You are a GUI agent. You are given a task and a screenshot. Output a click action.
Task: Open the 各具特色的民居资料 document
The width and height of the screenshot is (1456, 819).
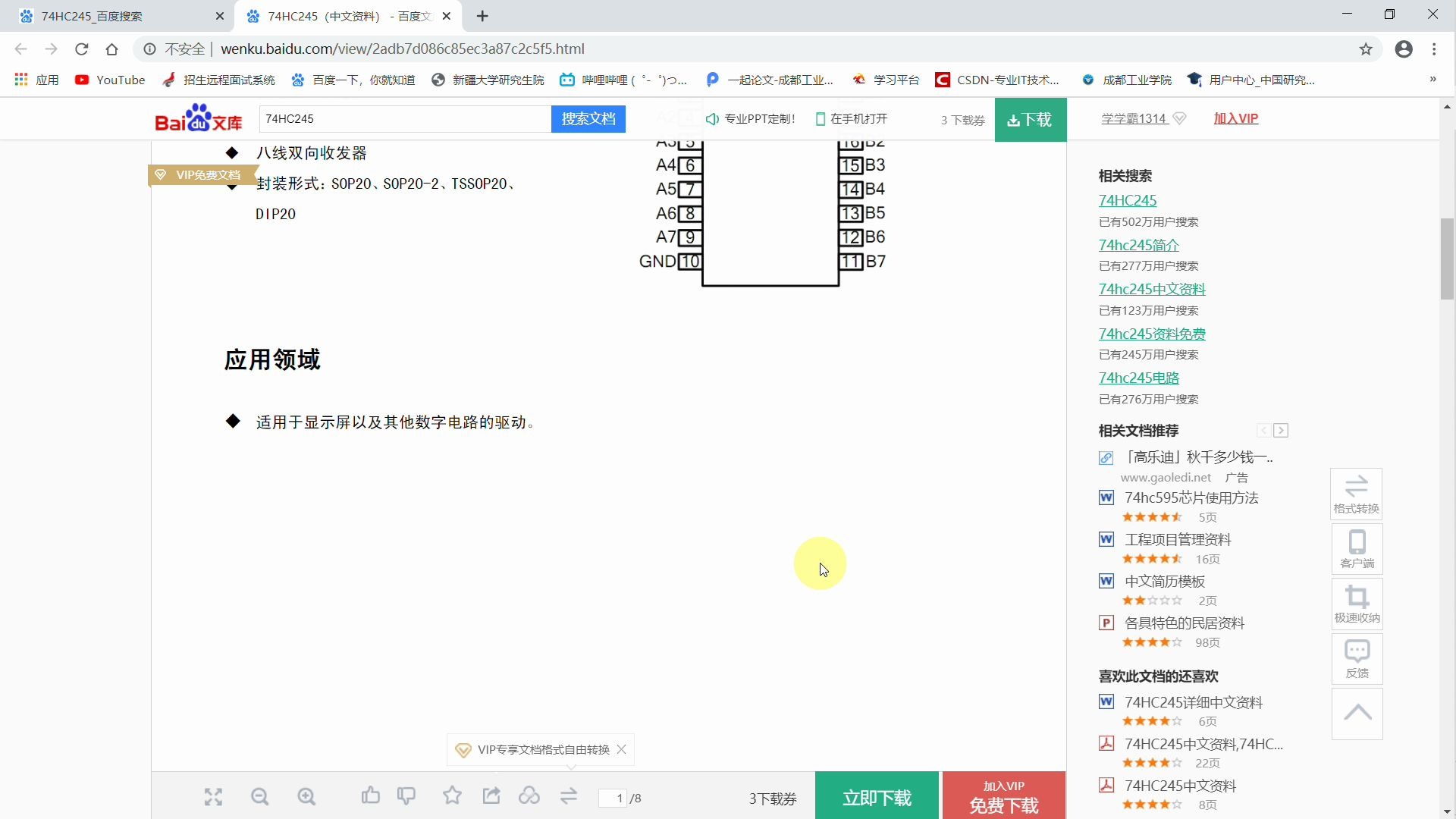(1185, 623)
